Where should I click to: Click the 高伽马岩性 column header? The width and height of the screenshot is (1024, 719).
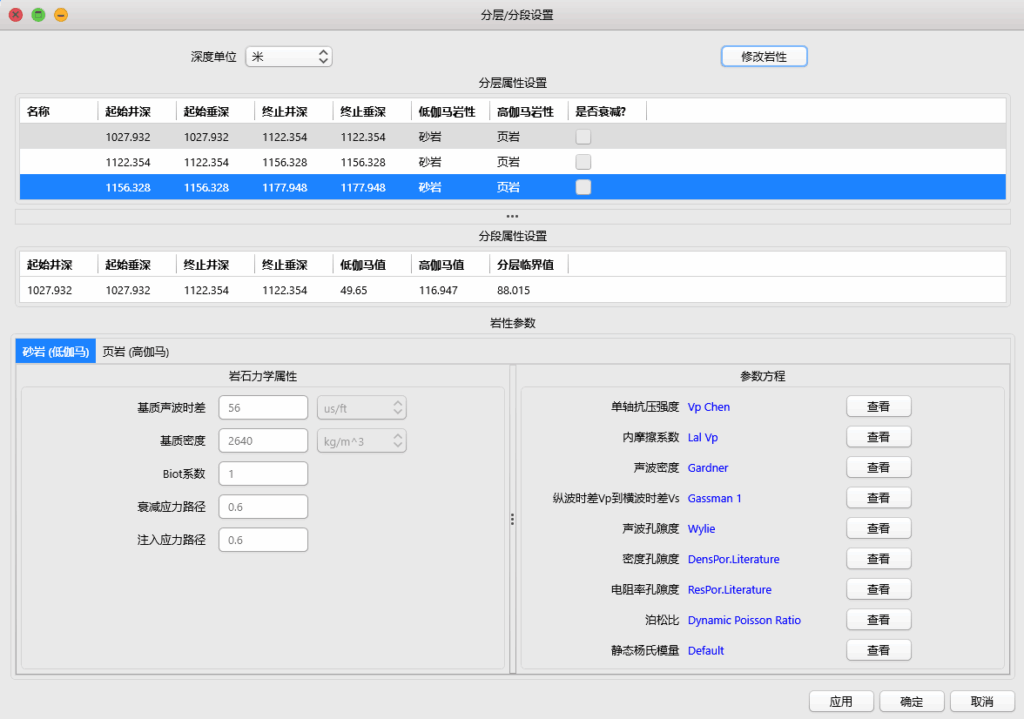pyautogui.click(x=529, y=112)
